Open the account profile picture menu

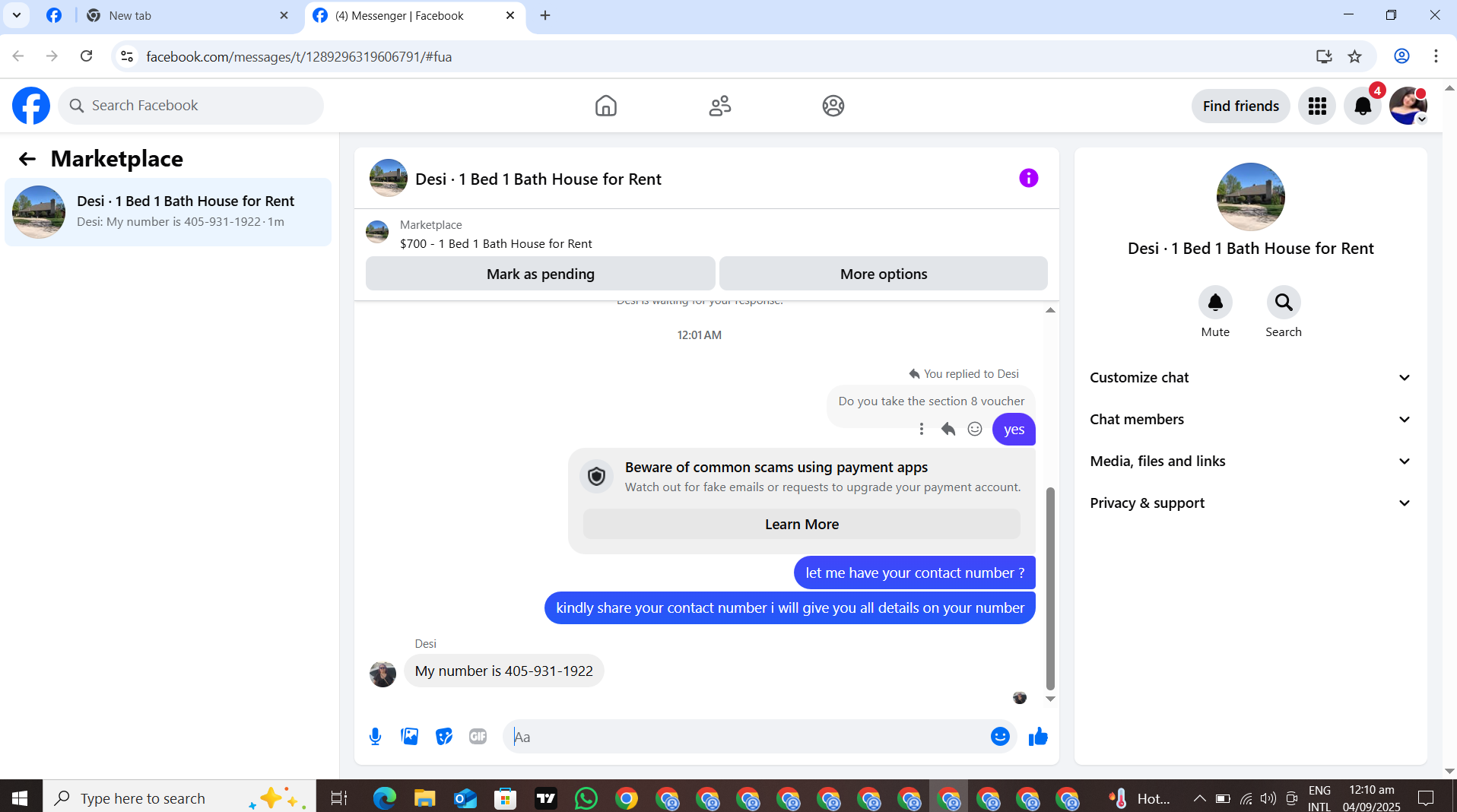point(1408,106)
